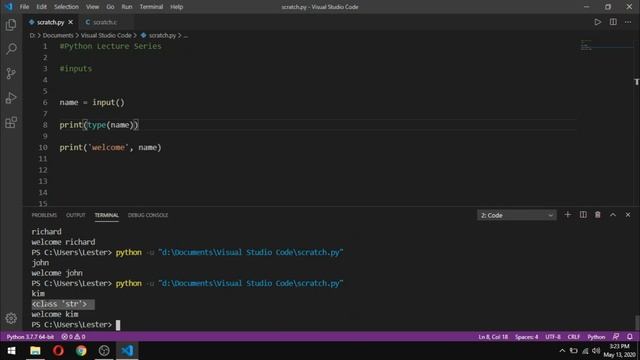Open notifications bell in the status bar
Viewport: 640px width, 360px height.
(630, 337)
